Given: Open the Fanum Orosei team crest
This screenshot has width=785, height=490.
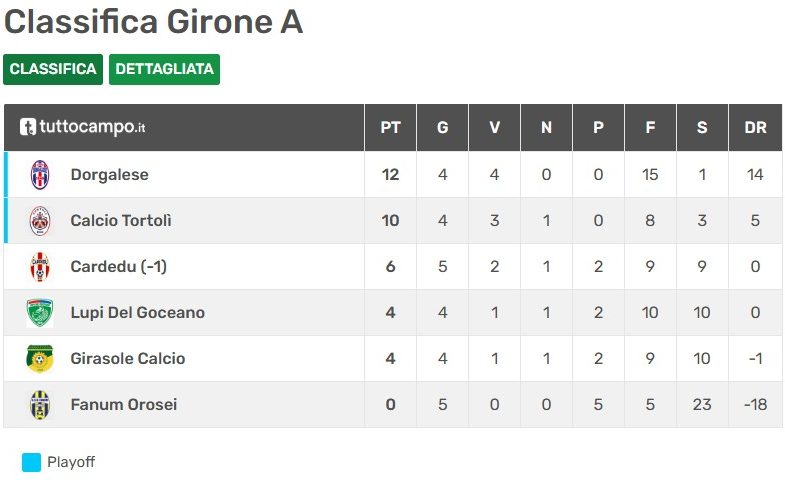Looking at the screenshot, I should (40, 405).
